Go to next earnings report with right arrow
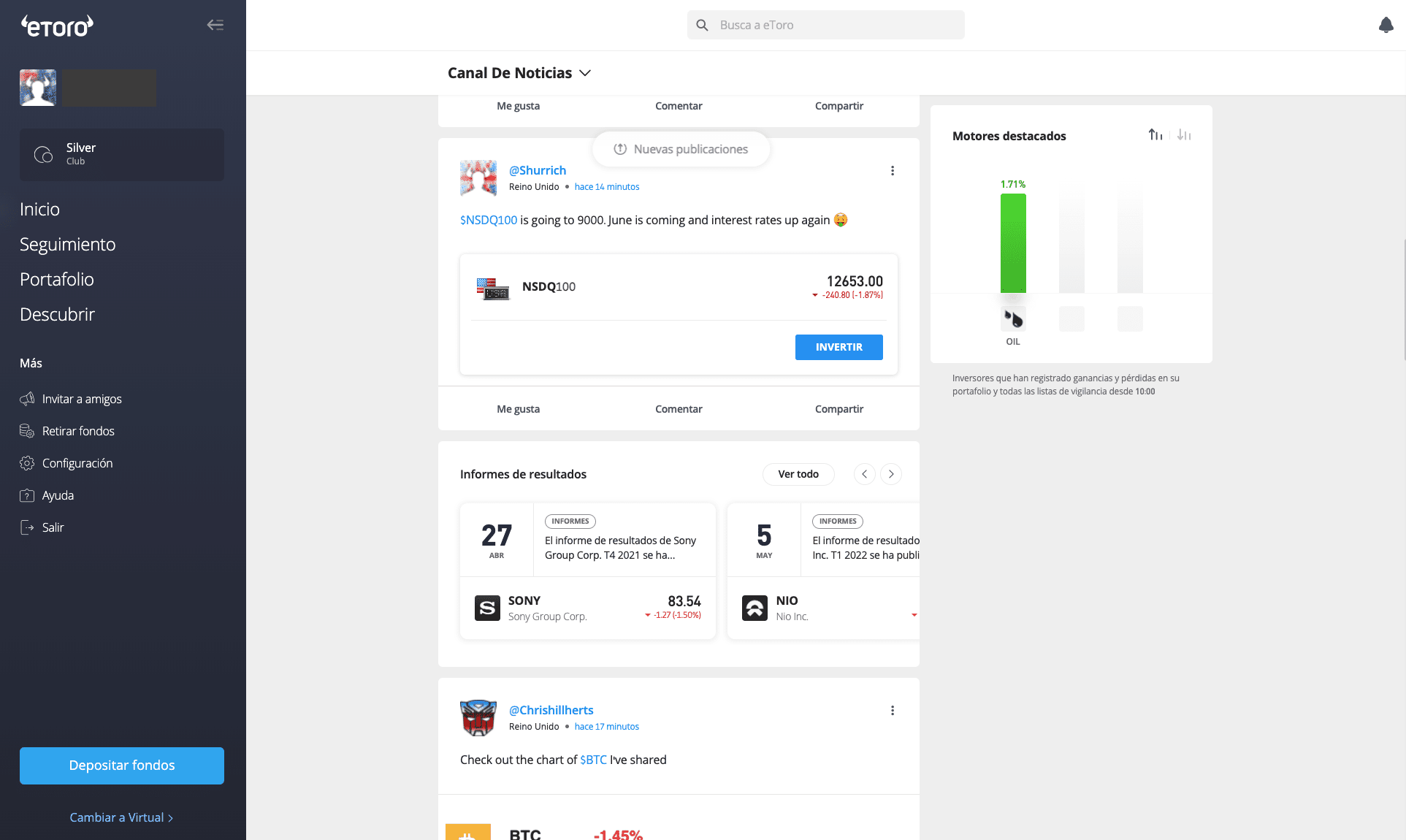 click(891, 474)
